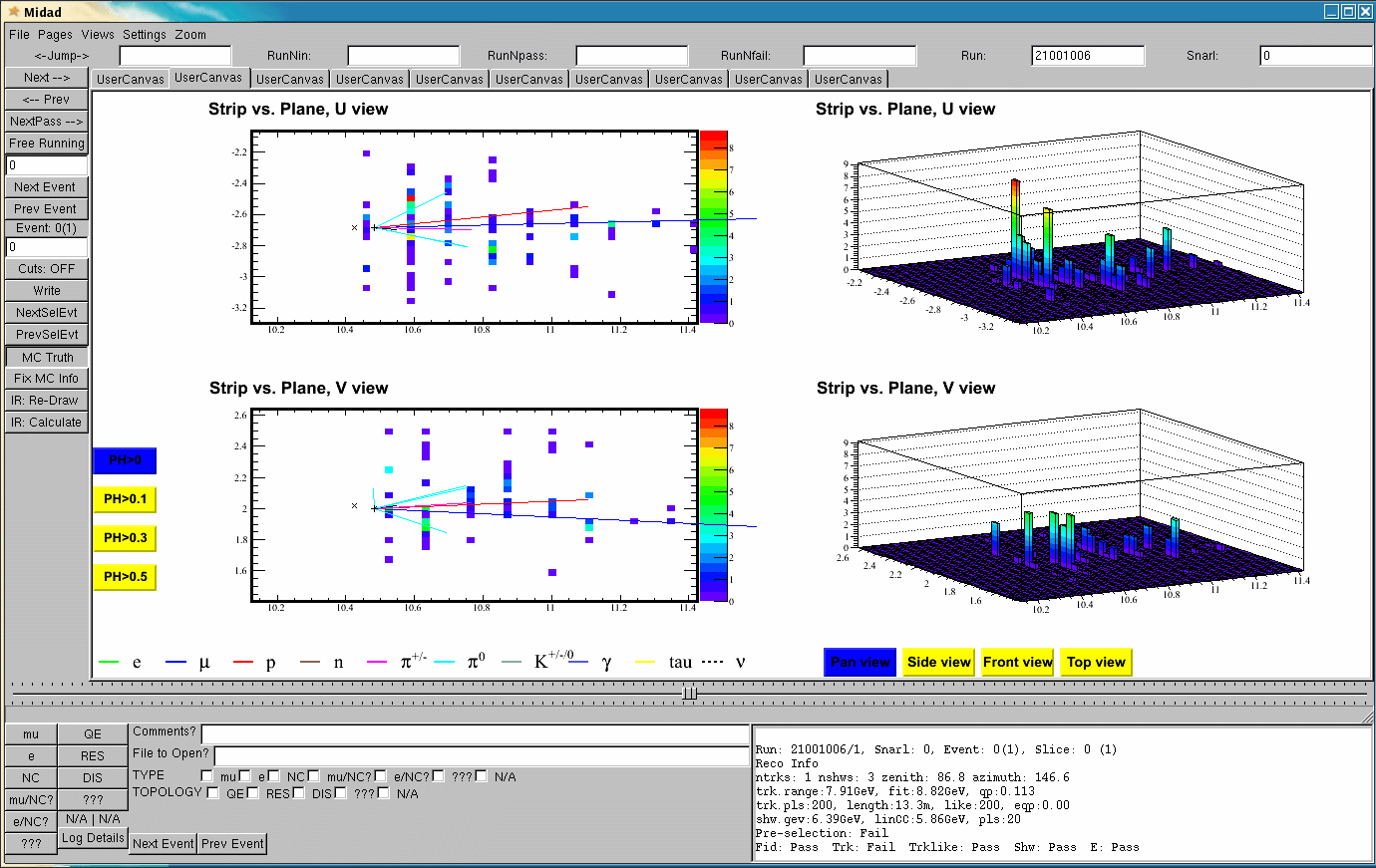Go to PrevSelEvt
Viewport: 1376px width, 868px height.
coord(46,335)
